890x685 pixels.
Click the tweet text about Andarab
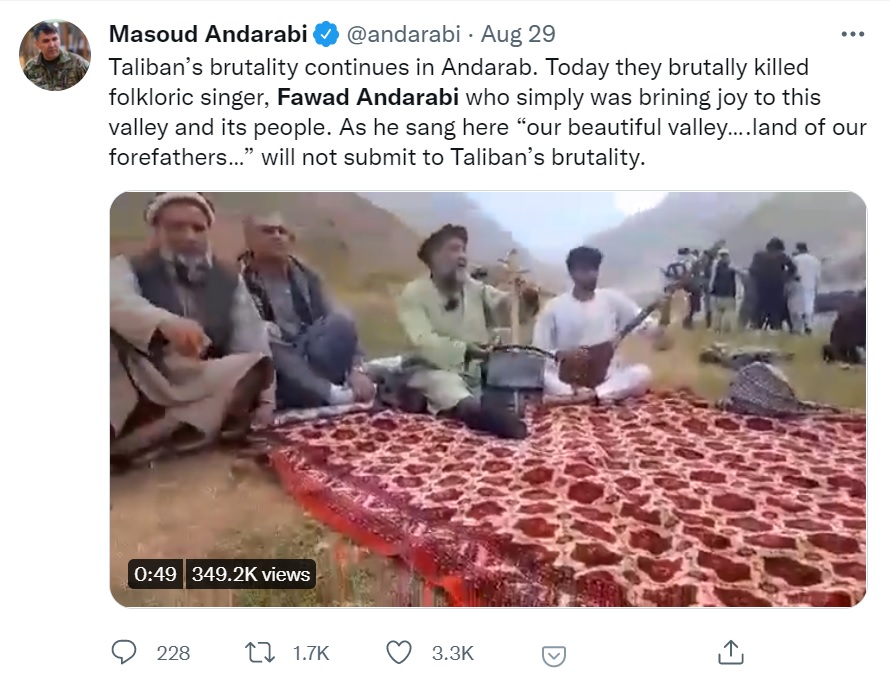488,112
